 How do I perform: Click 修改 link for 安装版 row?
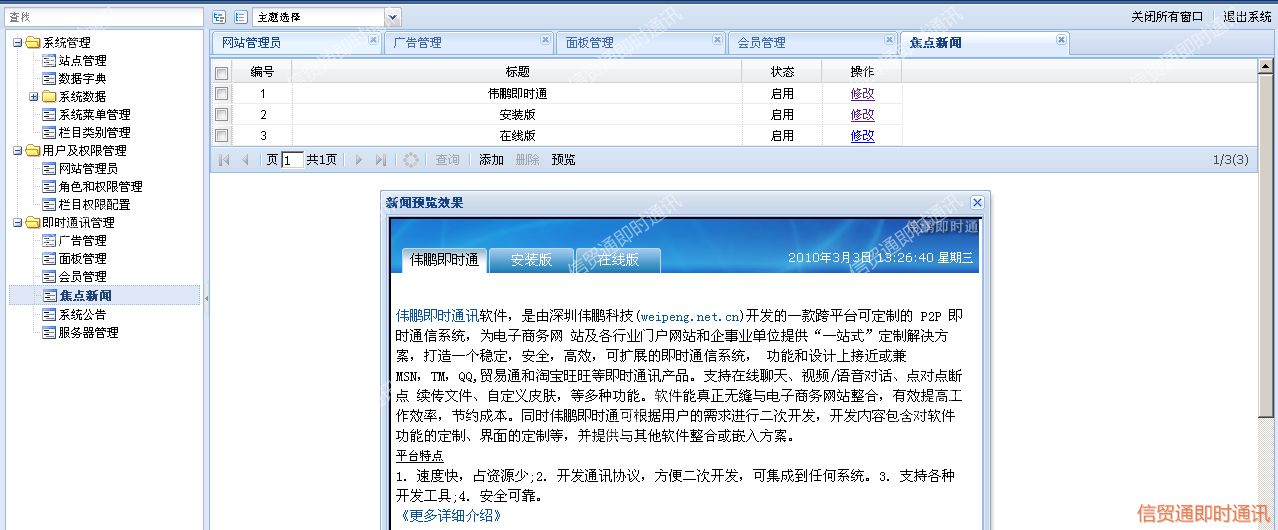pos(862,115)
